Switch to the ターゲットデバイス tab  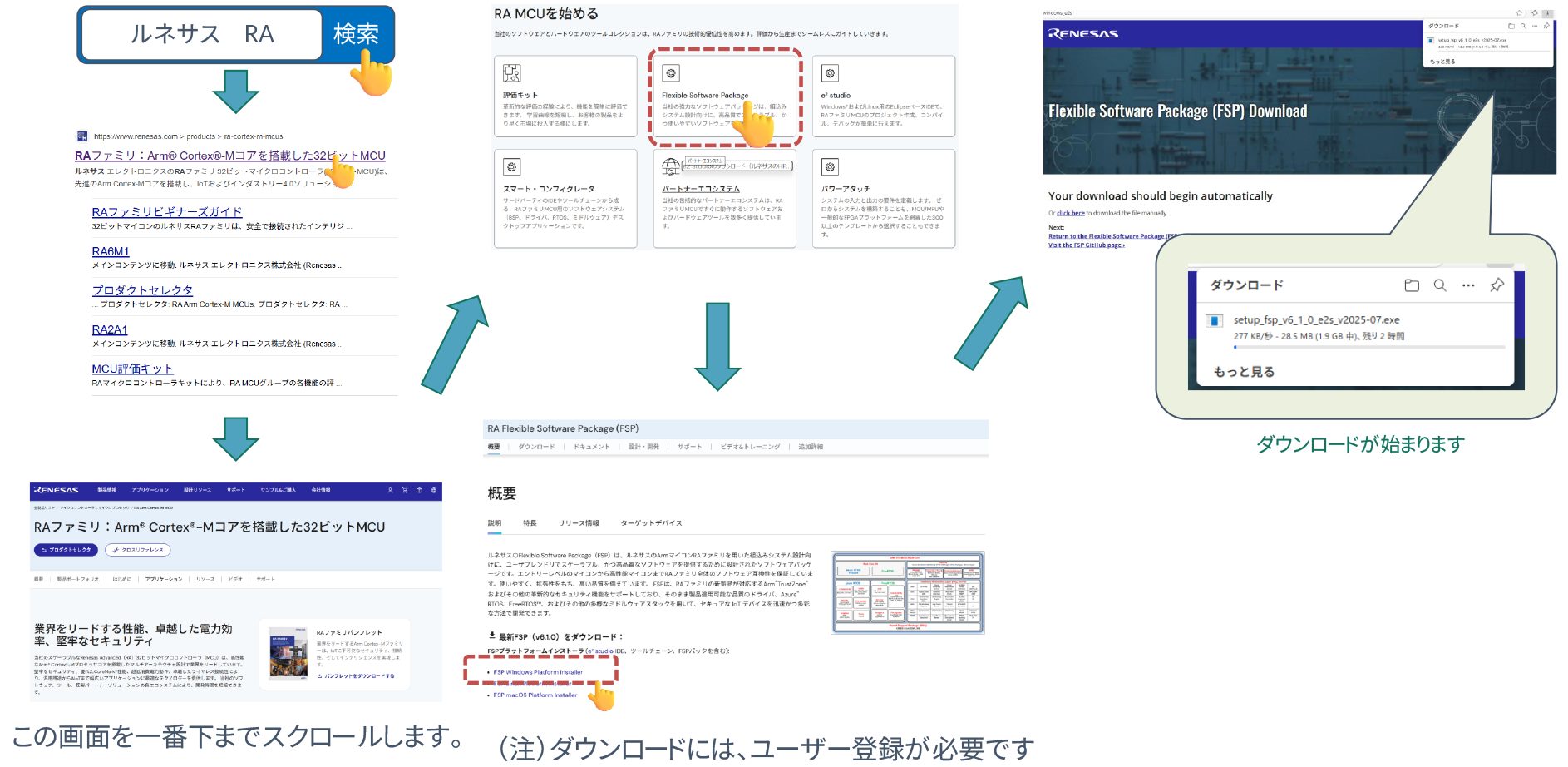click(651, 523)
